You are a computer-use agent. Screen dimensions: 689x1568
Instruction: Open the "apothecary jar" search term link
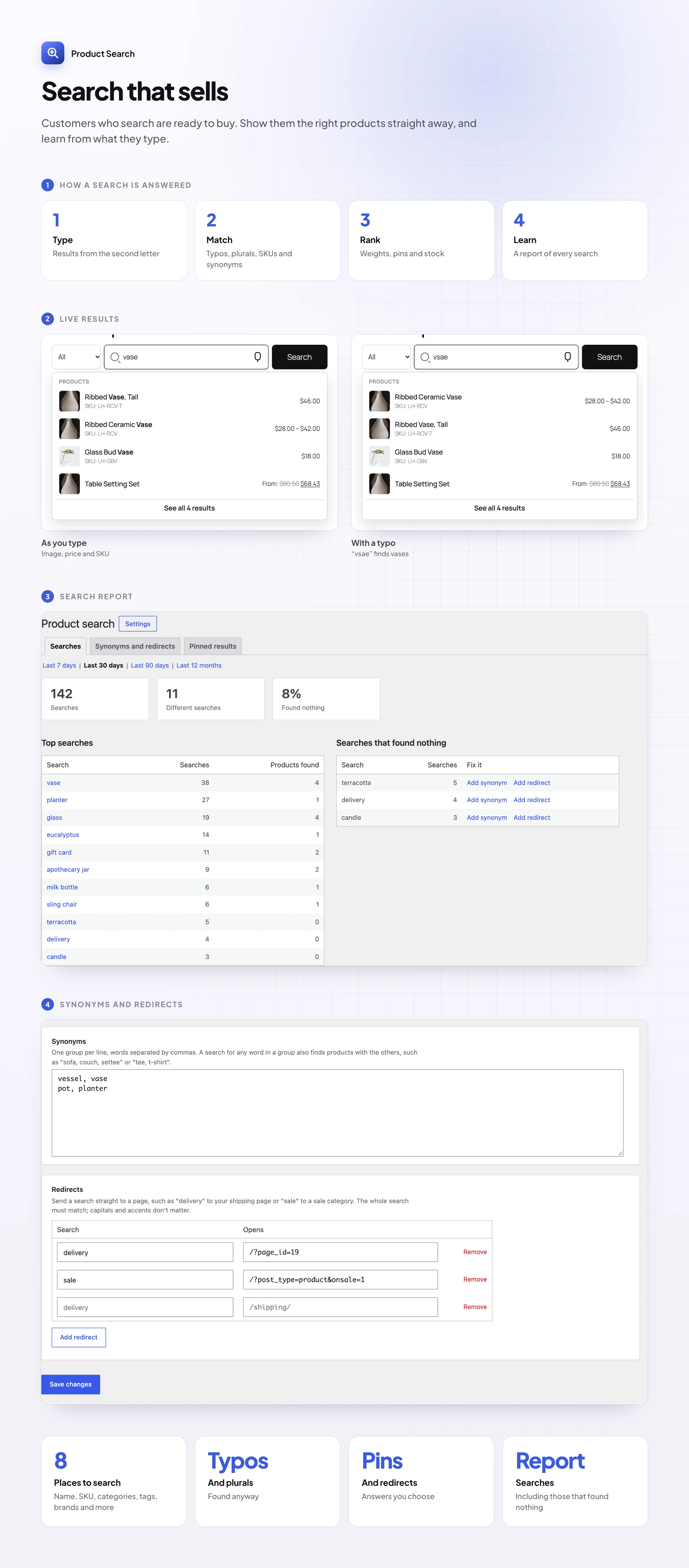[68, 869]
